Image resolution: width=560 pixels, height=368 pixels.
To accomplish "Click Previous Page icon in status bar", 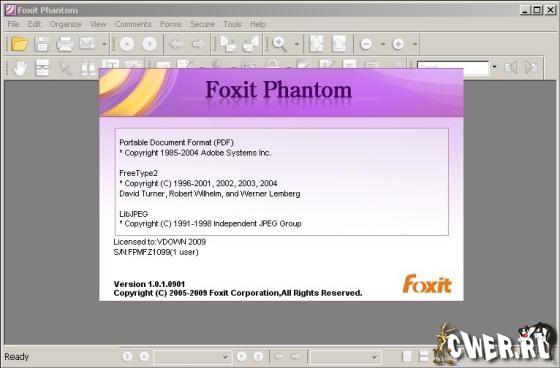I will click(x=144, y=356).
